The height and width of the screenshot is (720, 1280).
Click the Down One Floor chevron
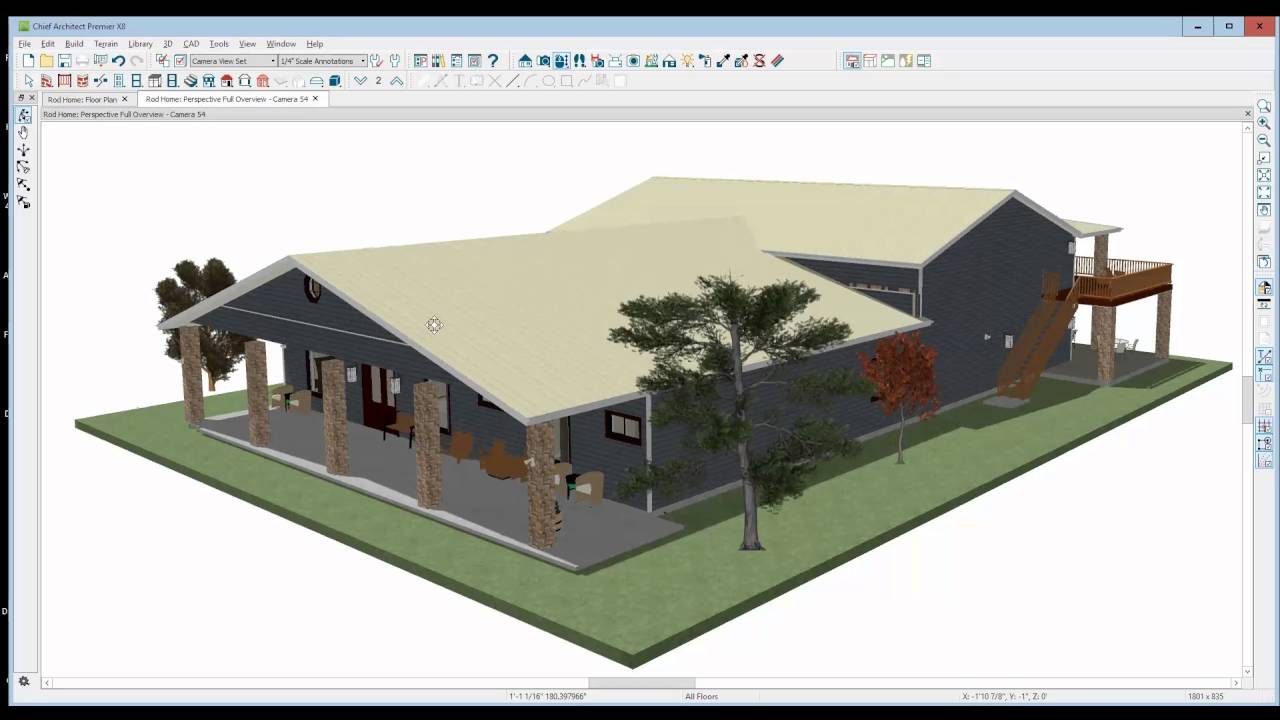(360, 81)
